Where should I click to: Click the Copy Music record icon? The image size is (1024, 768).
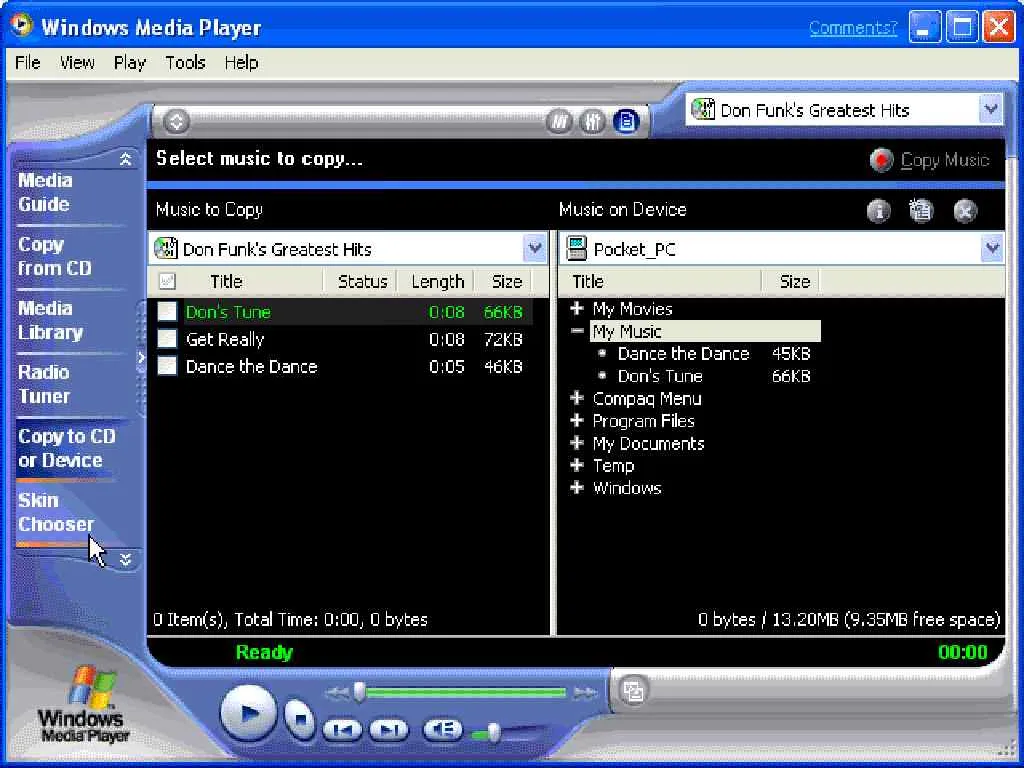coord(881,160)
